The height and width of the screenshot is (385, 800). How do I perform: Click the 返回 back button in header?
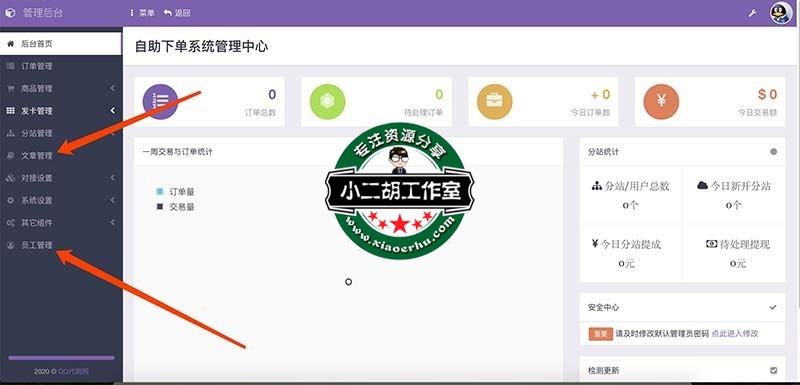pos(177,13)
